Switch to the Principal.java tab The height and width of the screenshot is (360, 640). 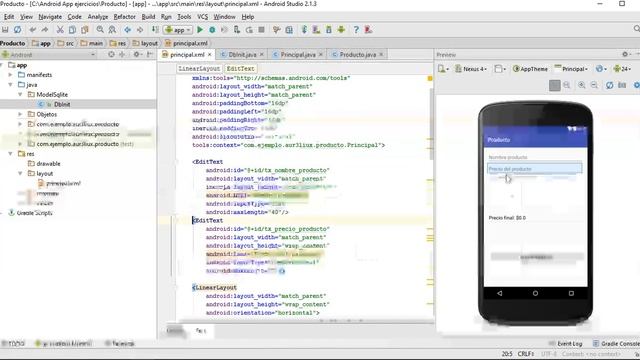[298, 54]
